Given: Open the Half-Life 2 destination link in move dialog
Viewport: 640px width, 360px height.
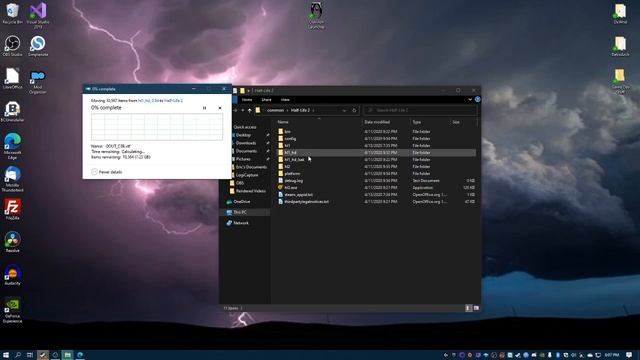Looking at the screenshot, I should (x=173, y=100).
